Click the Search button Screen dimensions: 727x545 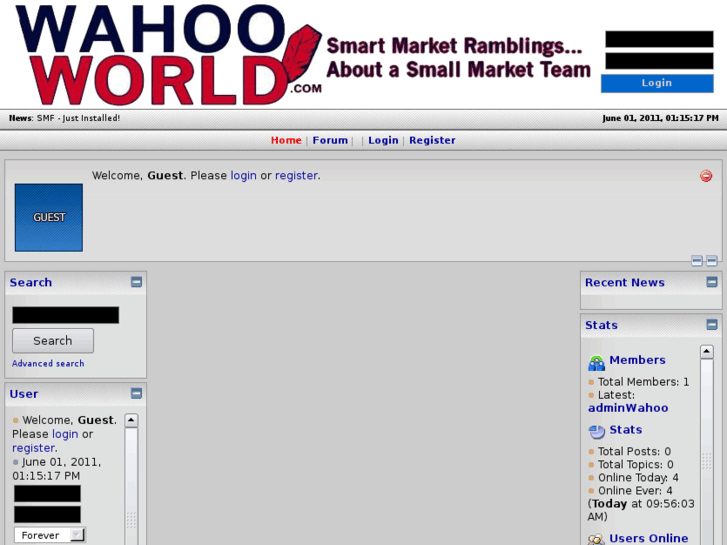pyautogui.click(x=53, y=340)
